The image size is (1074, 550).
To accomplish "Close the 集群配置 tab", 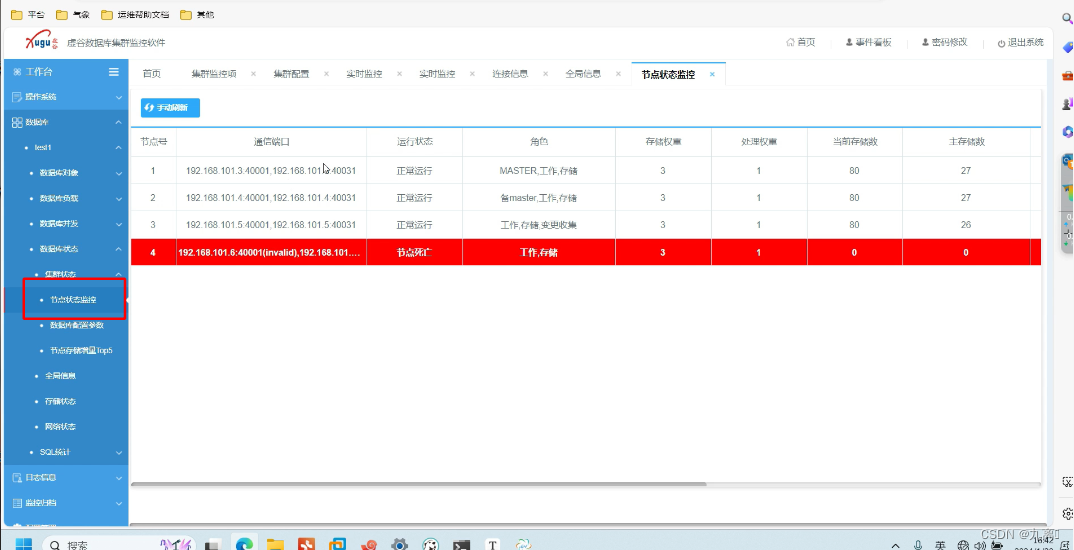I will (x=326, y=74).
